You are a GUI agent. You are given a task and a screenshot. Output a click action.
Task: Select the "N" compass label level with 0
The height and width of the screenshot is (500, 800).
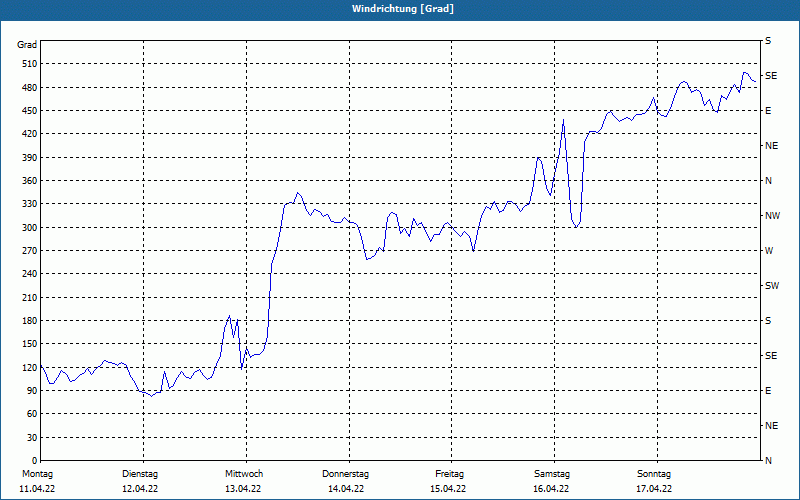[x=768, y=460]
